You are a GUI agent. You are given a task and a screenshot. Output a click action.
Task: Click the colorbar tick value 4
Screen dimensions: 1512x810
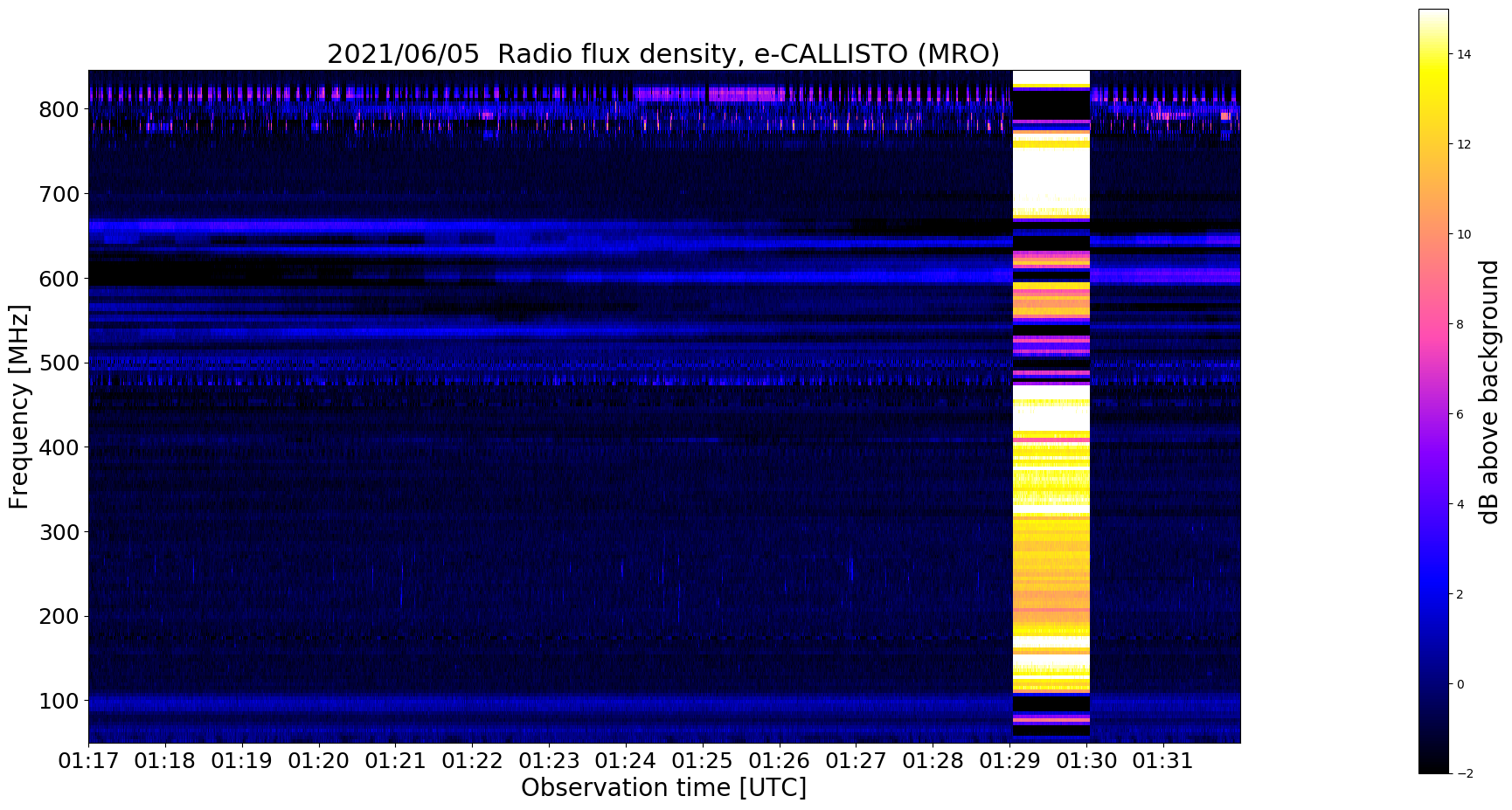click(1460, 504)
